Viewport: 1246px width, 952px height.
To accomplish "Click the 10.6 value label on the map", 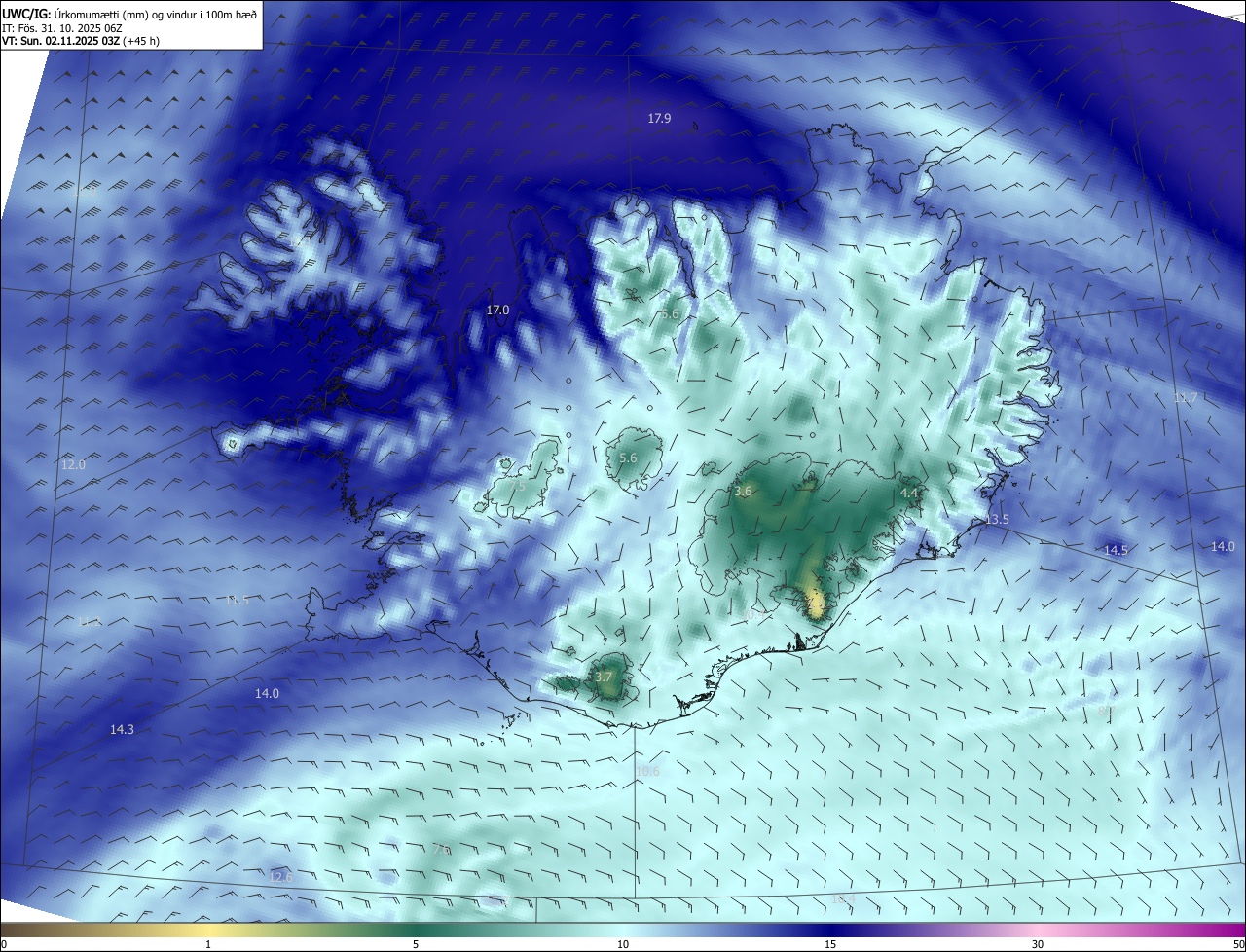I will (x=647, y=771).
